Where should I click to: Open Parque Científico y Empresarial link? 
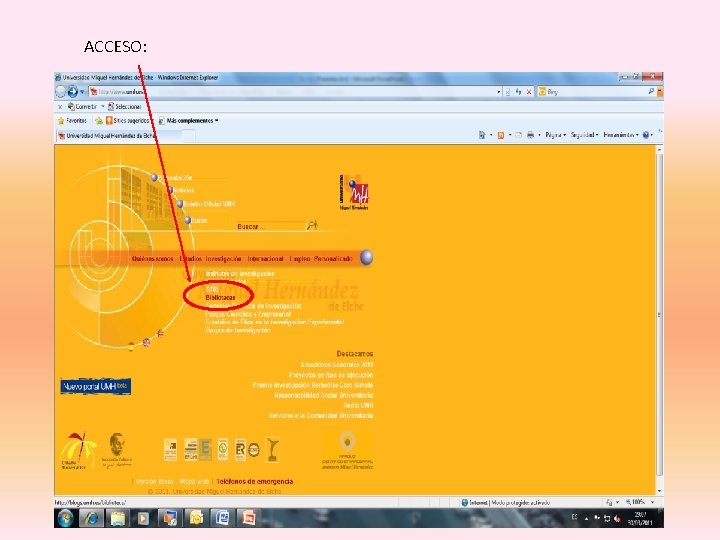tap(248, 314)
